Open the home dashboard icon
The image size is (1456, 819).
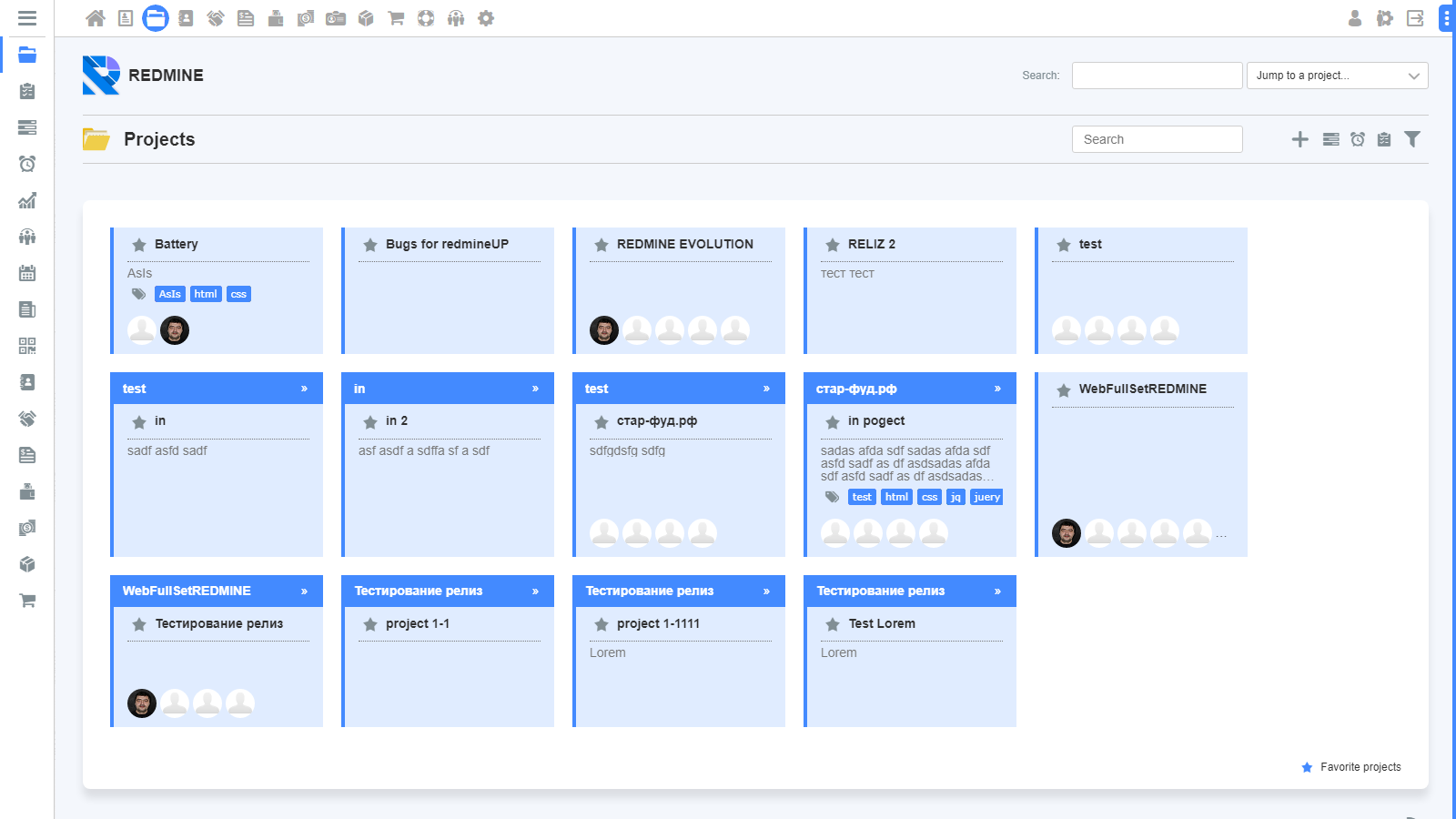96,18
